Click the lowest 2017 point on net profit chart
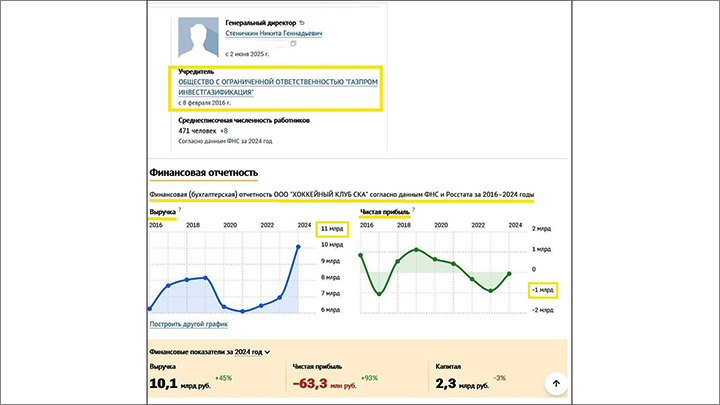The image size is (720, 405). 379,294
